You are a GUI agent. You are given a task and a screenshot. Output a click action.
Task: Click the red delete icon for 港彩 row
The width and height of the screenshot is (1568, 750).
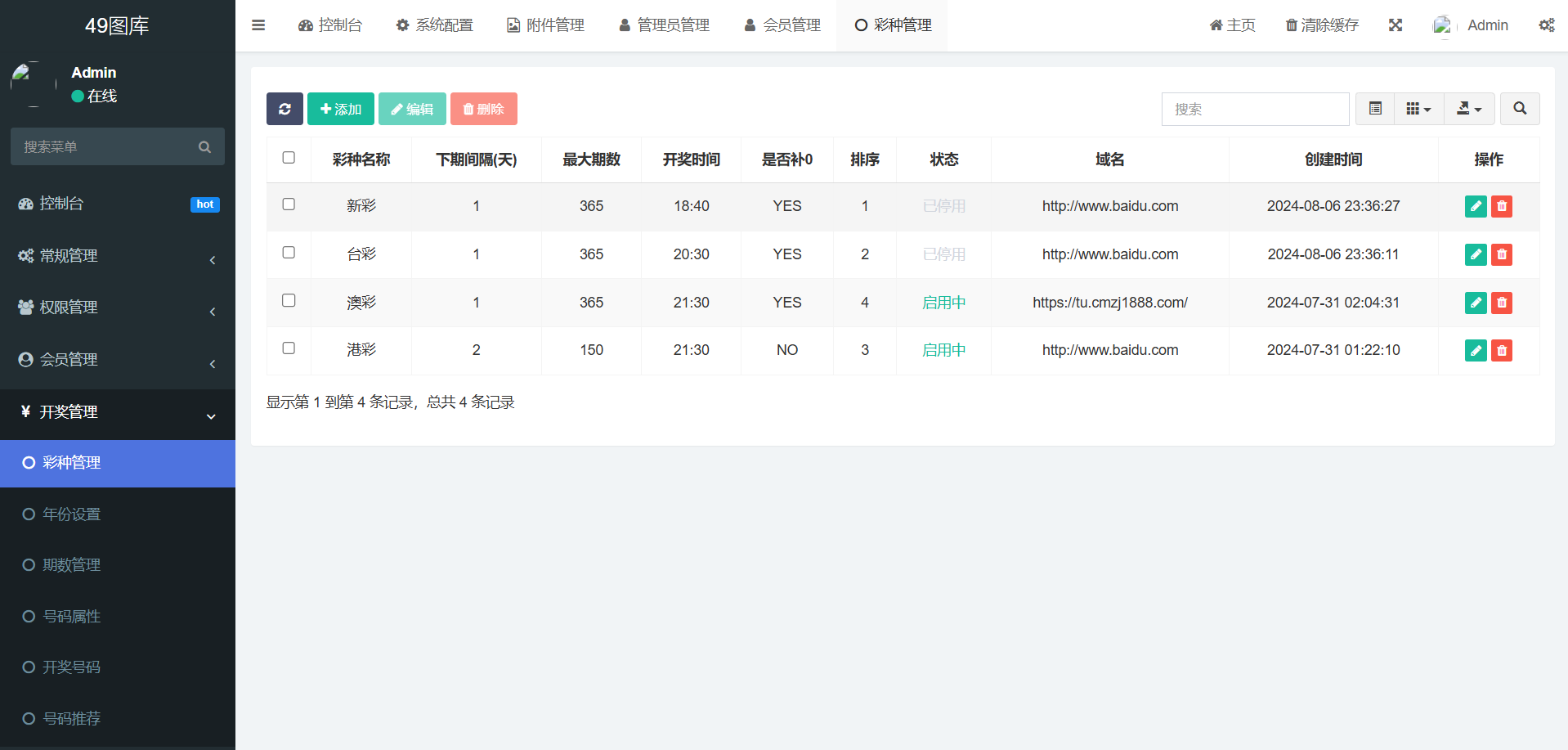click(1502, 351)
